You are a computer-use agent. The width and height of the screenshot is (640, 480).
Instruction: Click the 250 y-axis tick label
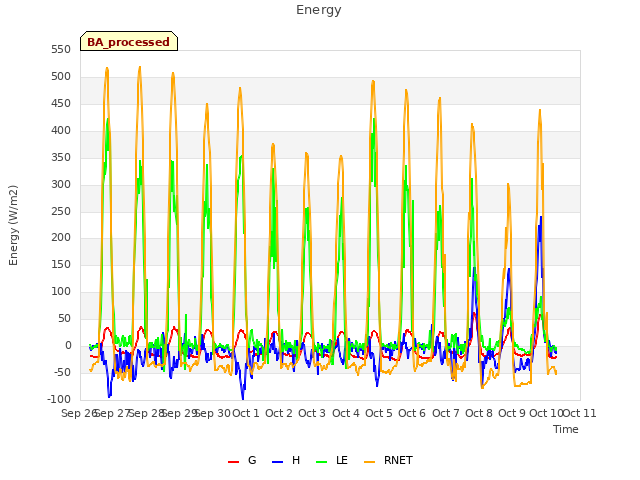click(61, 211)
